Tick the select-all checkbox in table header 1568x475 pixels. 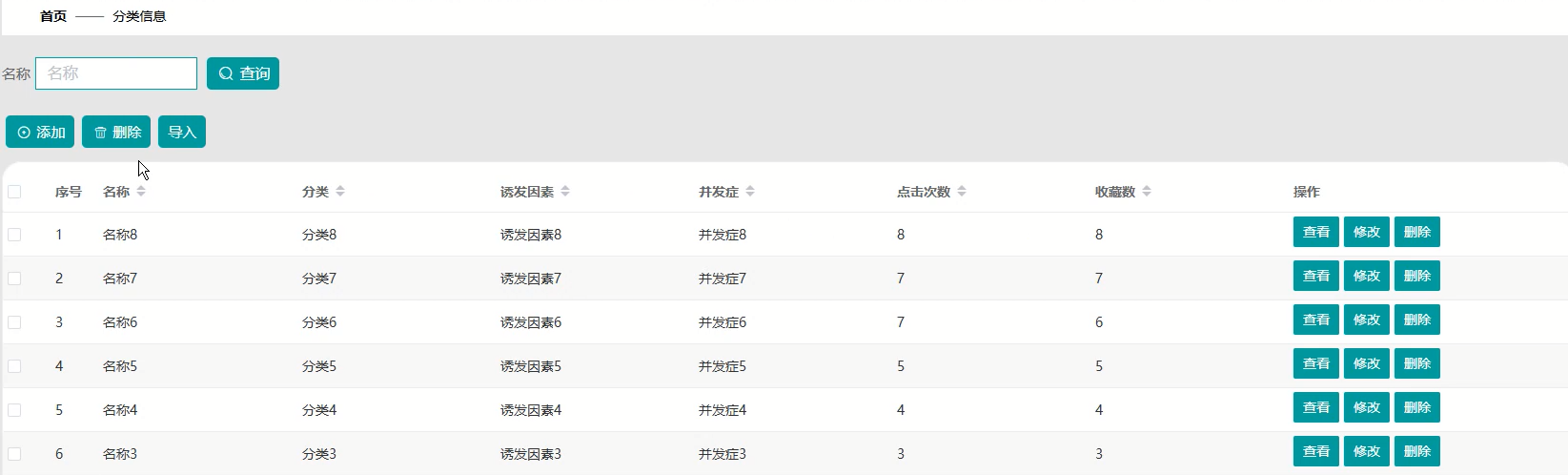[14, 192]
